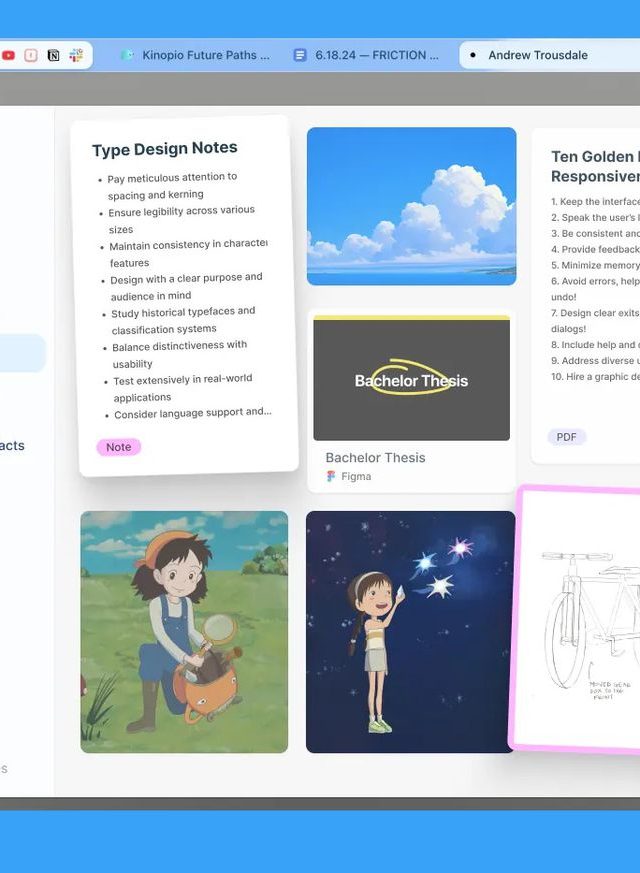Select the bicycle sketch card
The height and width of the screenshot is (873, 640).
click(580, 618)
